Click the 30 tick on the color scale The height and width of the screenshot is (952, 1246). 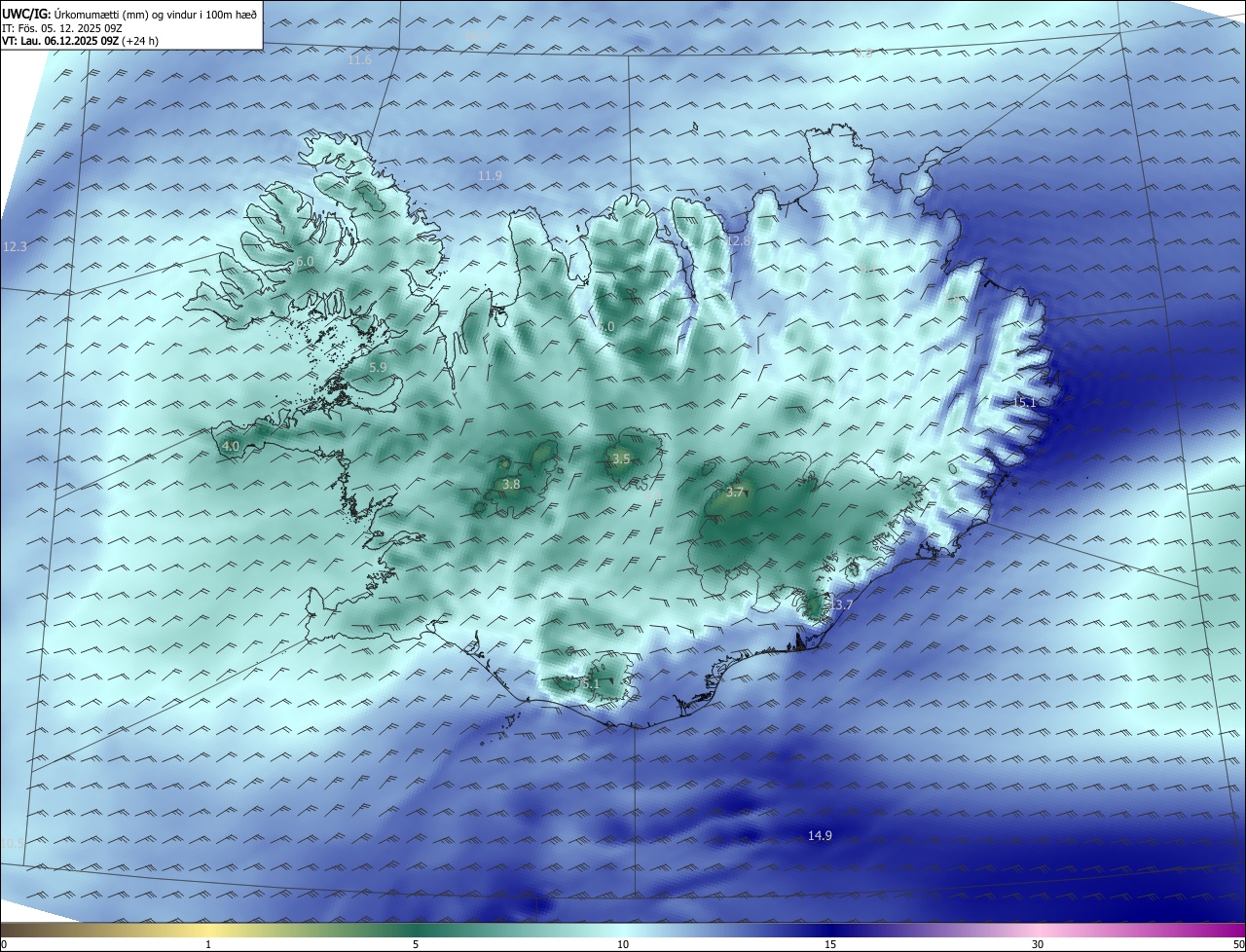pos(1038,944)
